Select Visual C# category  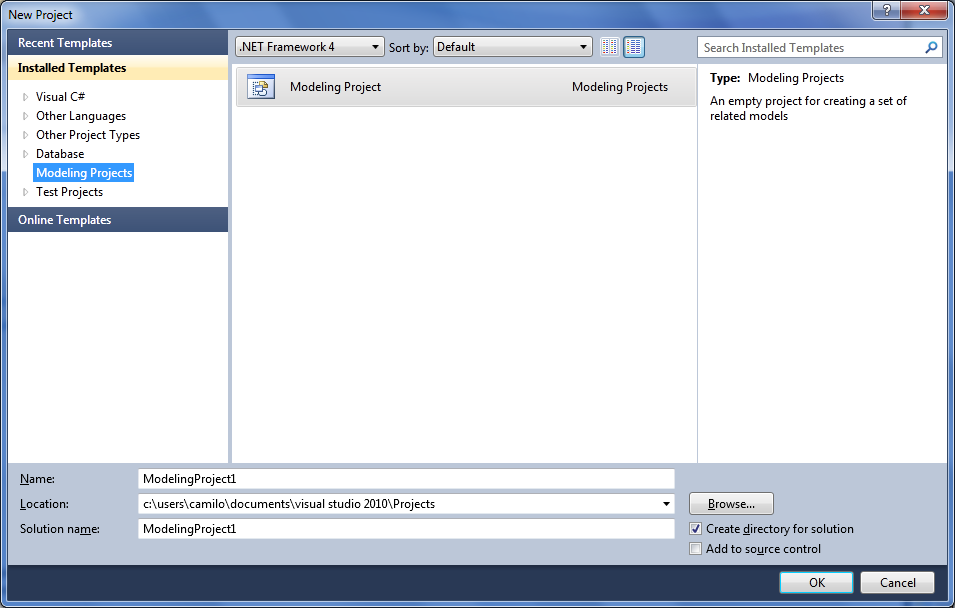point(60,97)
